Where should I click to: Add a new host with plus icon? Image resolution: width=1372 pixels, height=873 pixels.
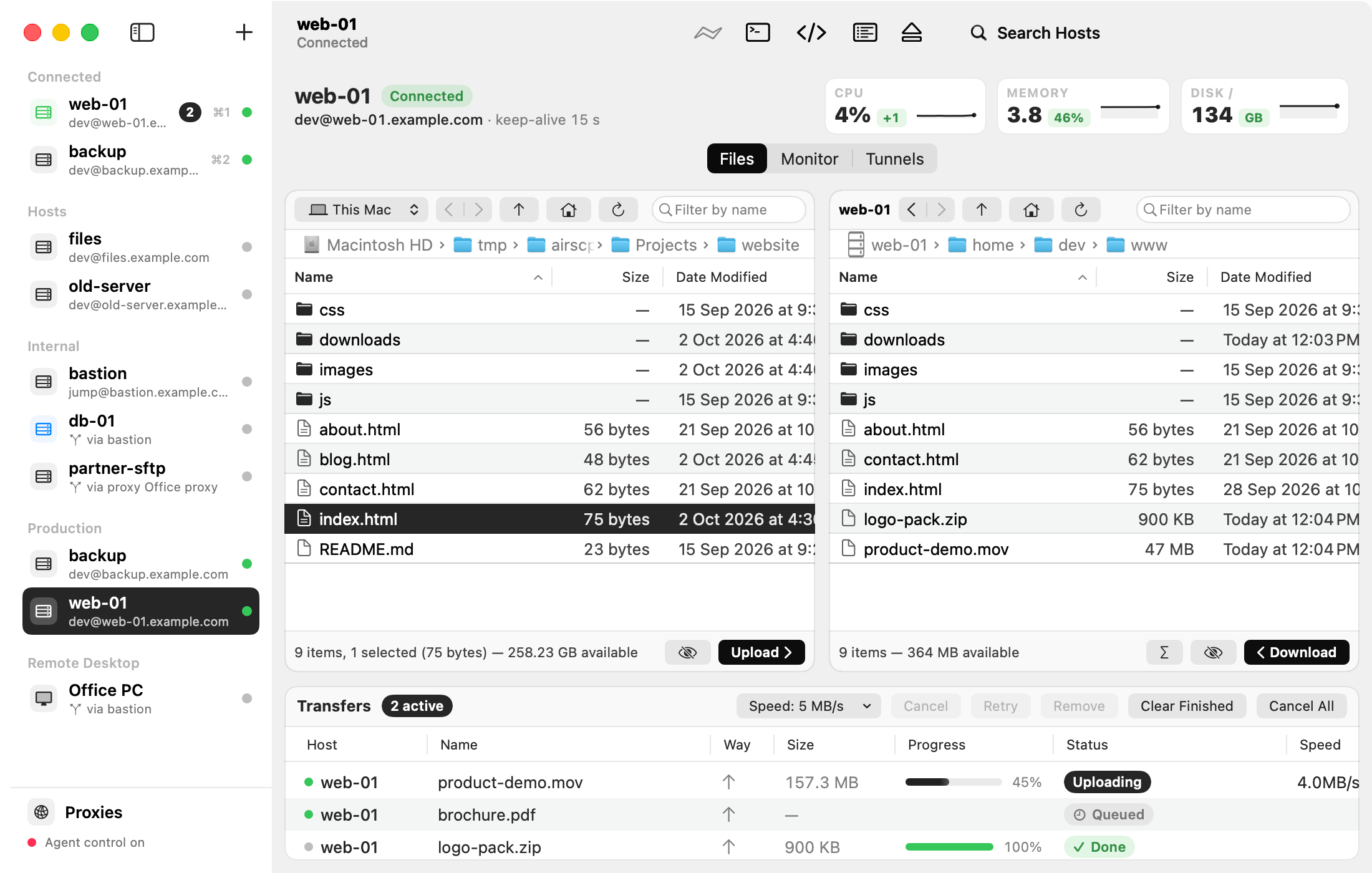244,32
